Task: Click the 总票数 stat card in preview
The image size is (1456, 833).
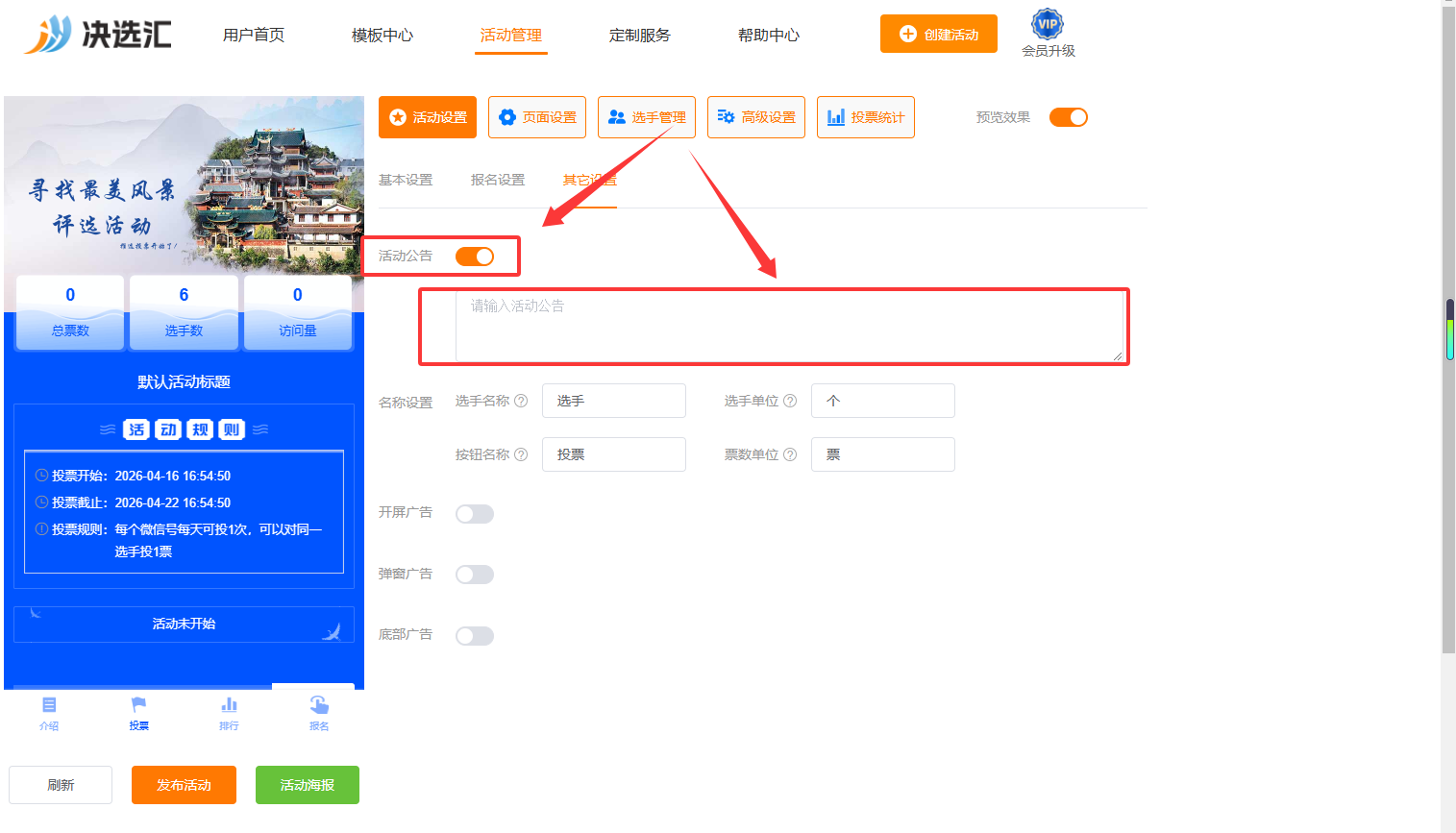Action: tap(70, 312)
